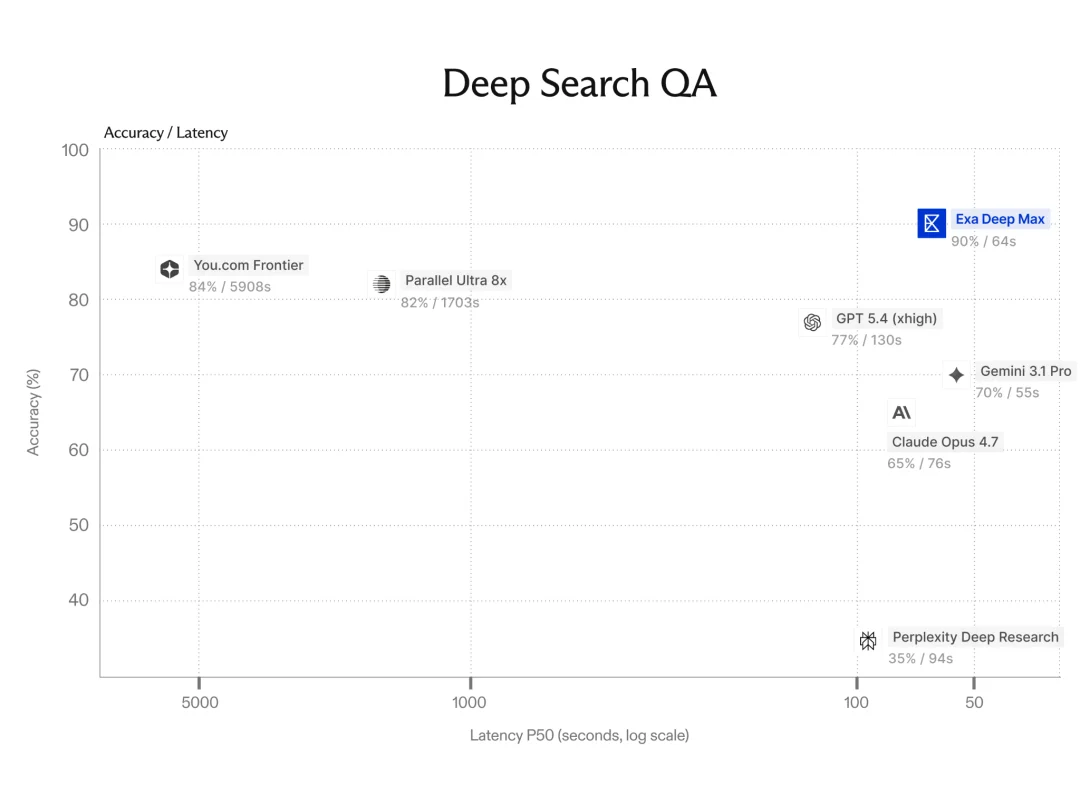This screenshot has height=796, width=1080.
Task: Click the 82% / 1703s value text
Action: (x=440, y=303)
